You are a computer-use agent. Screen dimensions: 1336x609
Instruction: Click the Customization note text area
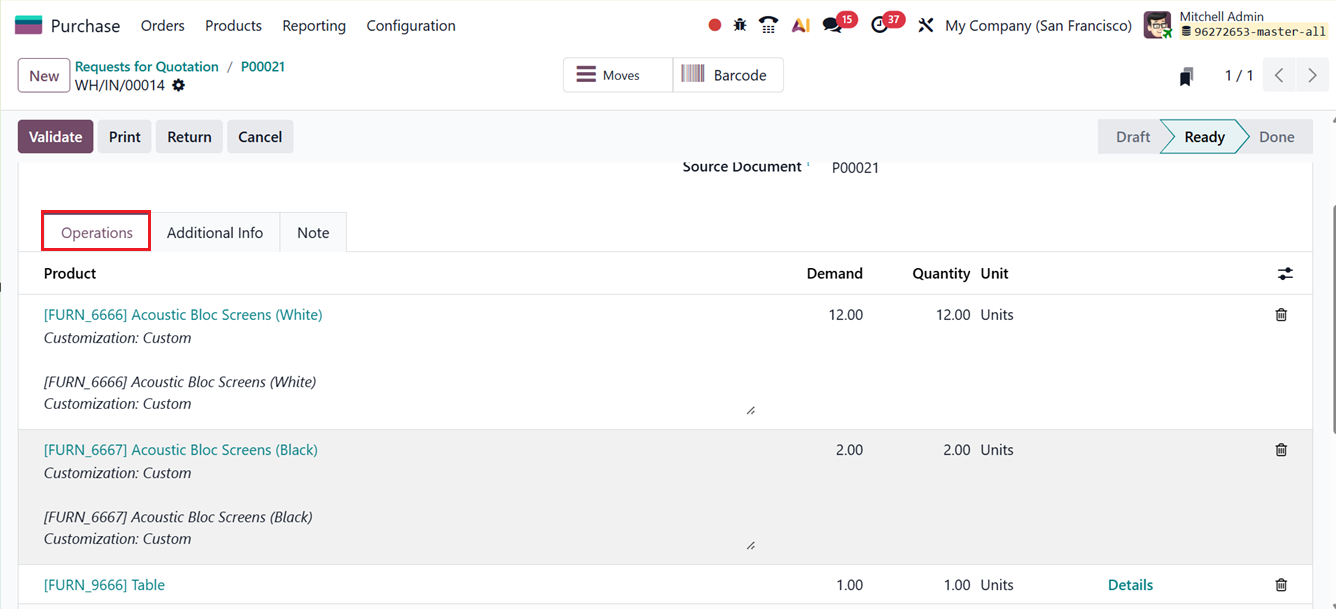[x=400, y=392]
